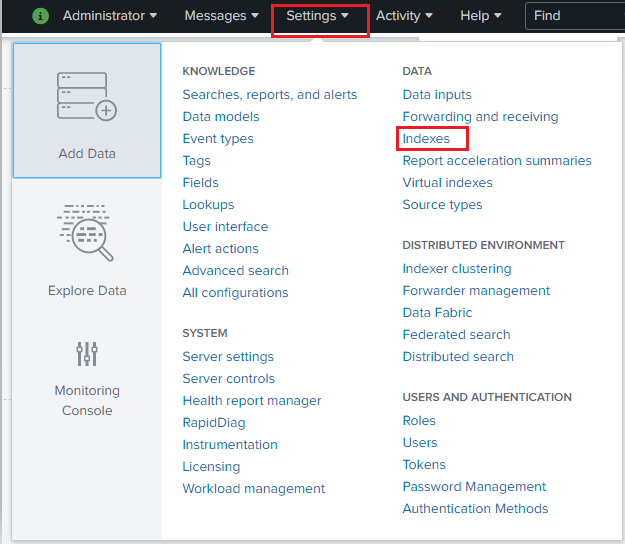Open the Messages dropdown menu

tap(222, 16)
